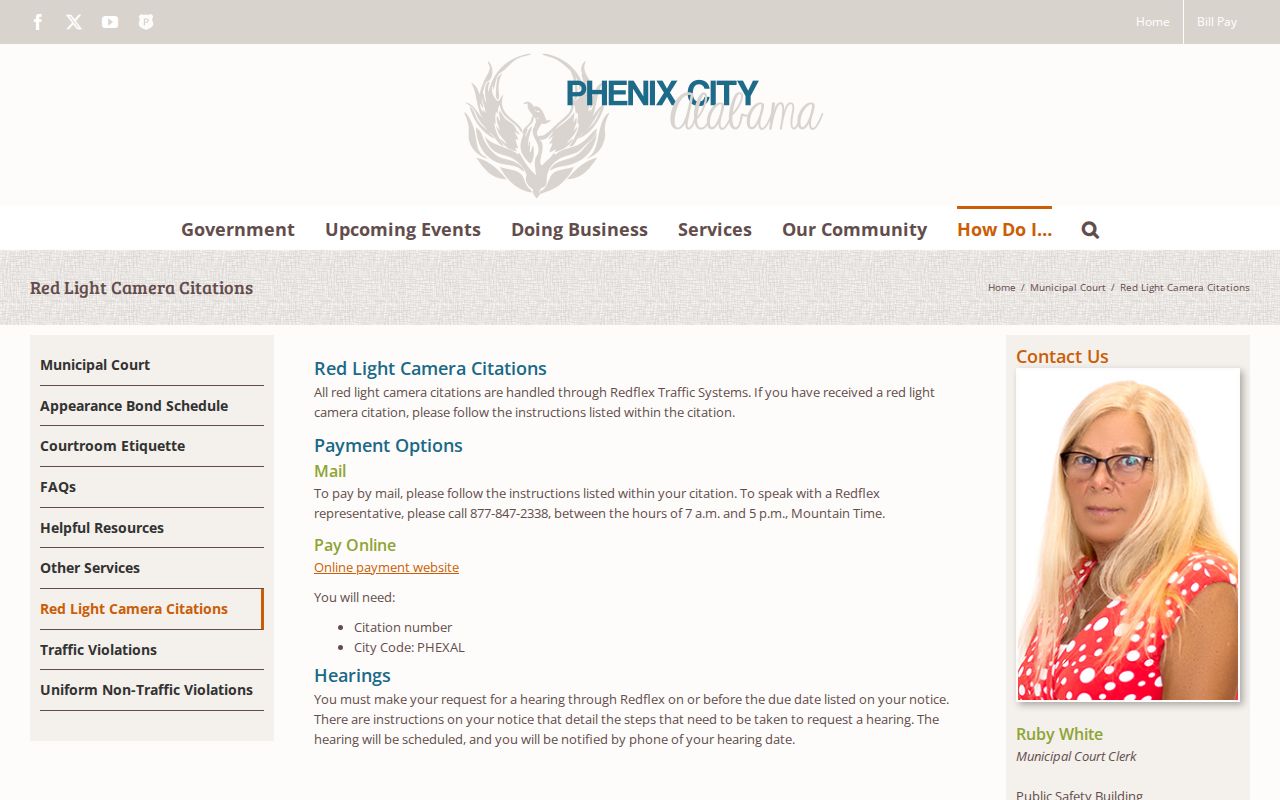Open Uniform Non-Traffic Violations link
This screenshot has width=1280, height=800.
152,690
